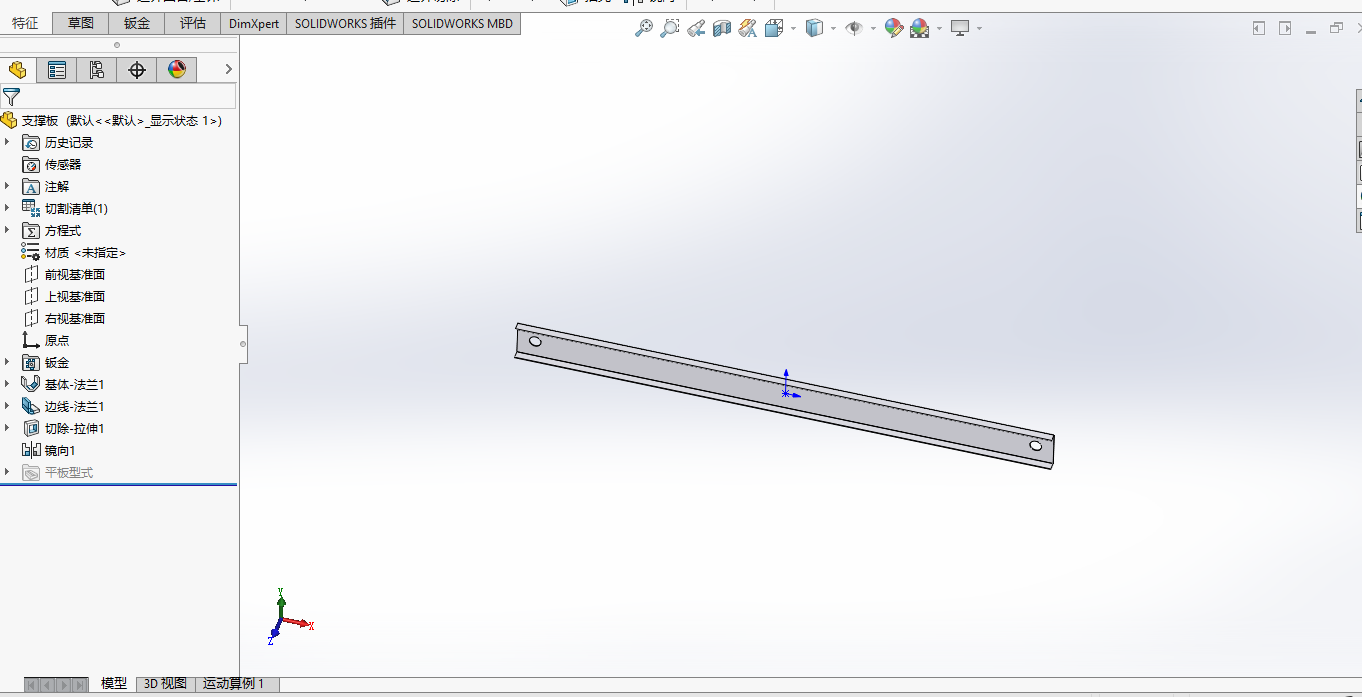Screen dimensions: 1362x697
Task: Open the Display Style dropdown arrow
Action: 833,28
